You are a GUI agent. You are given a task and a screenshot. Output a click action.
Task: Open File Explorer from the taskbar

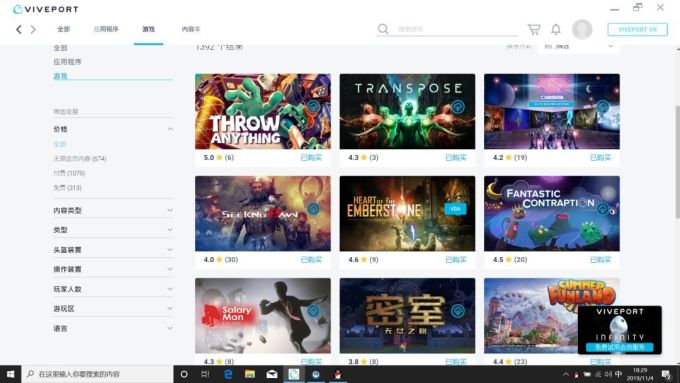[x=250, y=374]
